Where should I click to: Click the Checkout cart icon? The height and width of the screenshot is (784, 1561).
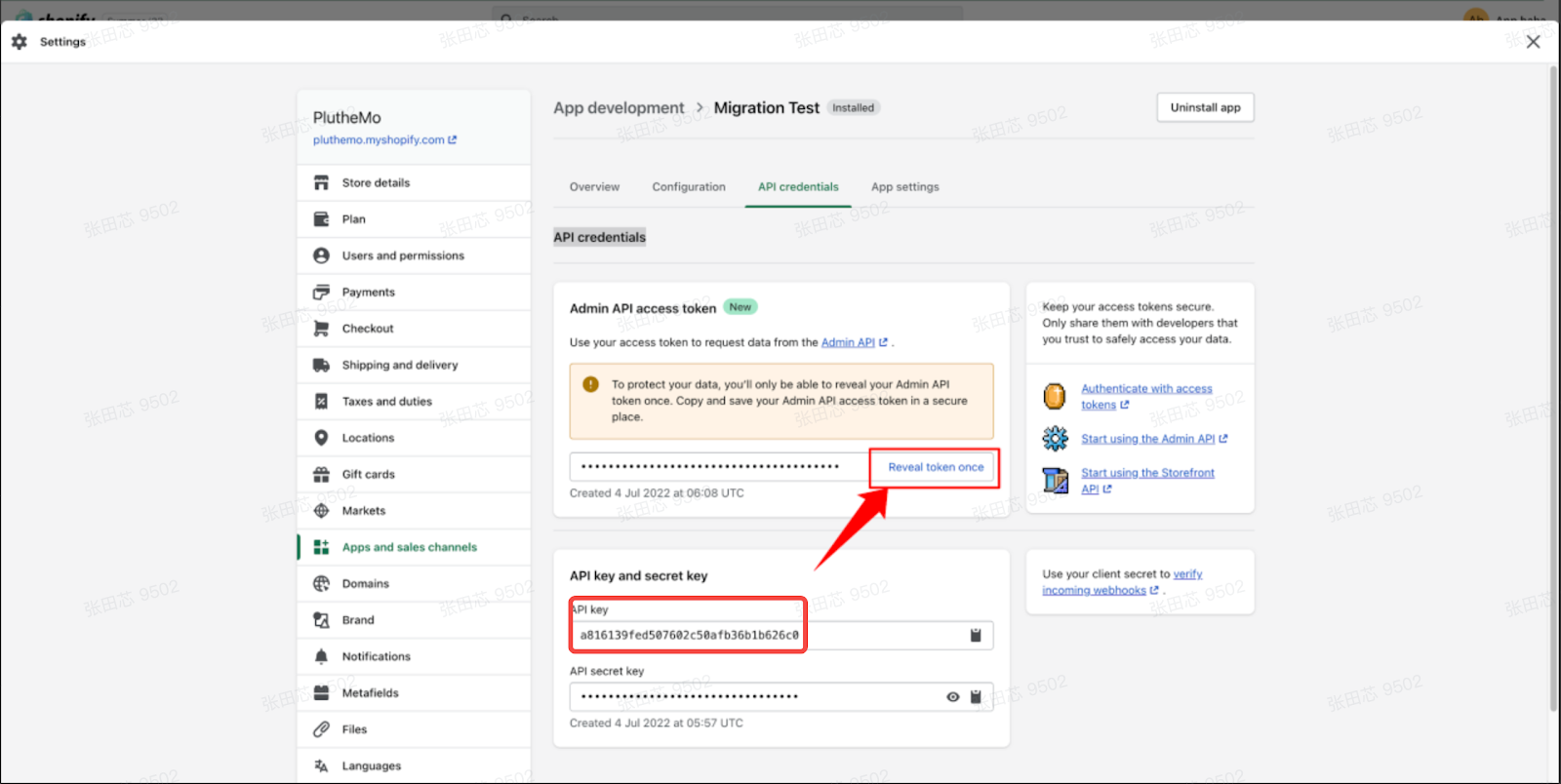[321, 329]
